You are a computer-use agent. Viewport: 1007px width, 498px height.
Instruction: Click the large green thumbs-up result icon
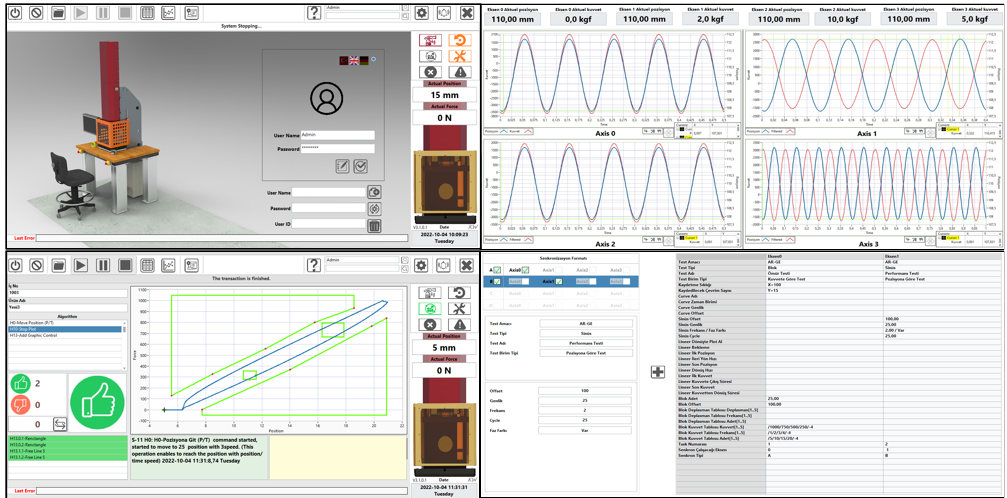click(97, 400)
